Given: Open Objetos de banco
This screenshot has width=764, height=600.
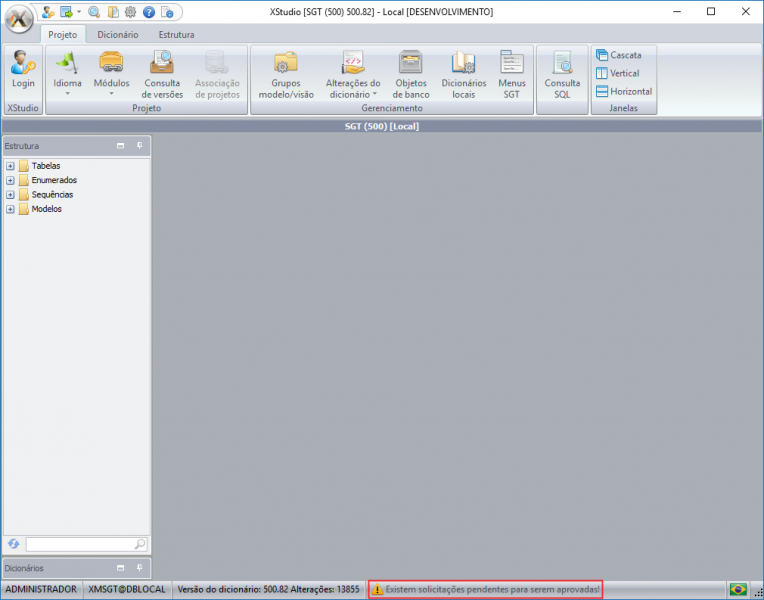Looking at the screenshot, I should pos(411,72).
